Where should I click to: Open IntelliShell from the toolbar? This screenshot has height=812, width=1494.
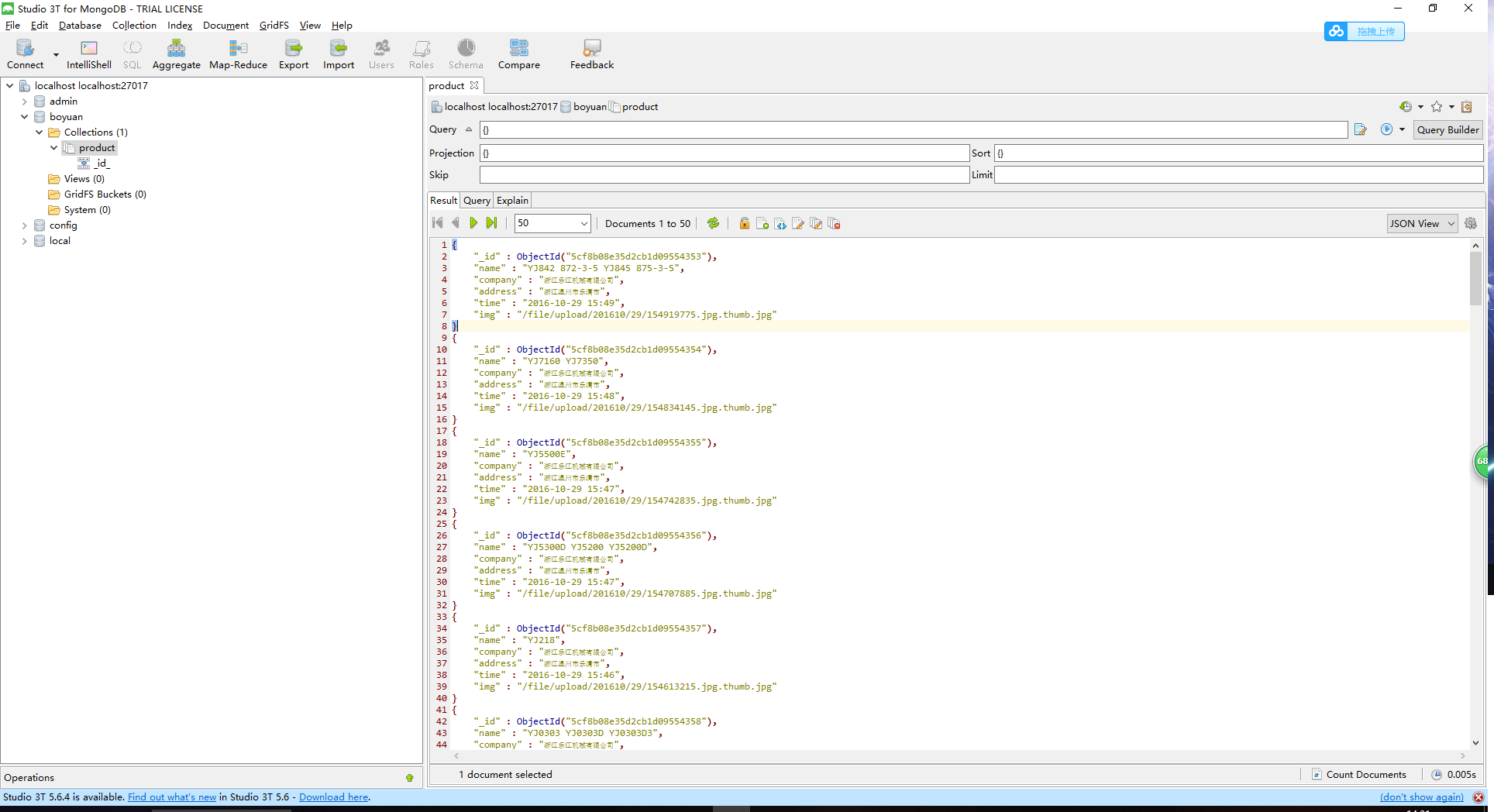pos(88,55)
